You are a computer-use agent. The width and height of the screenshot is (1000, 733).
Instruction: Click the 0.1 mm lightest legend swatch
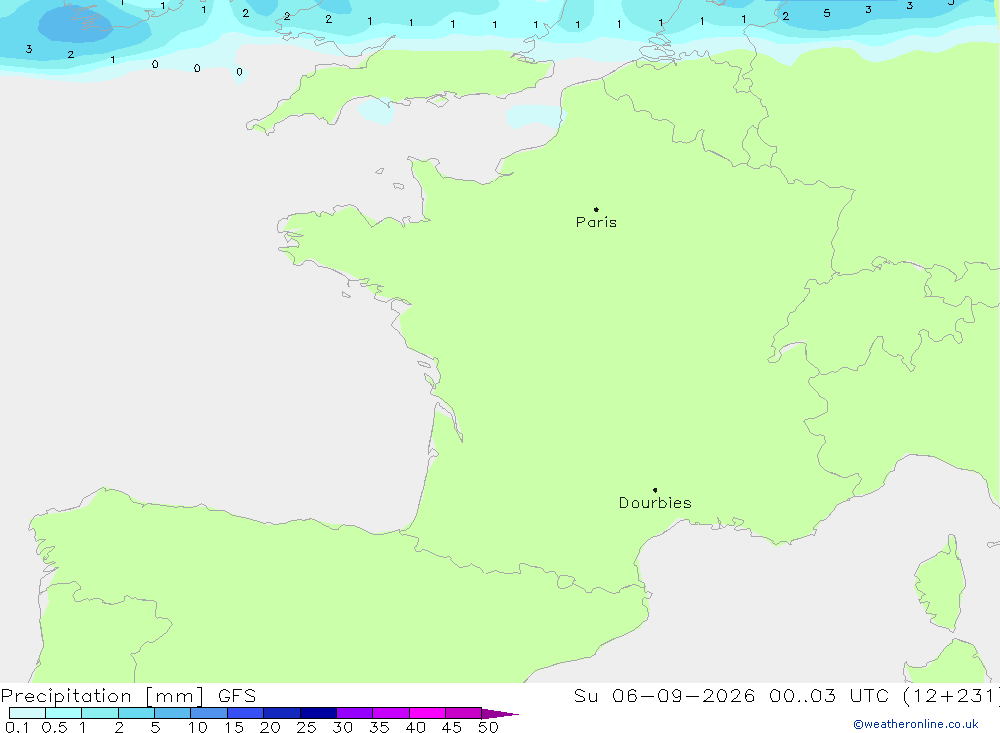(27, 713)
